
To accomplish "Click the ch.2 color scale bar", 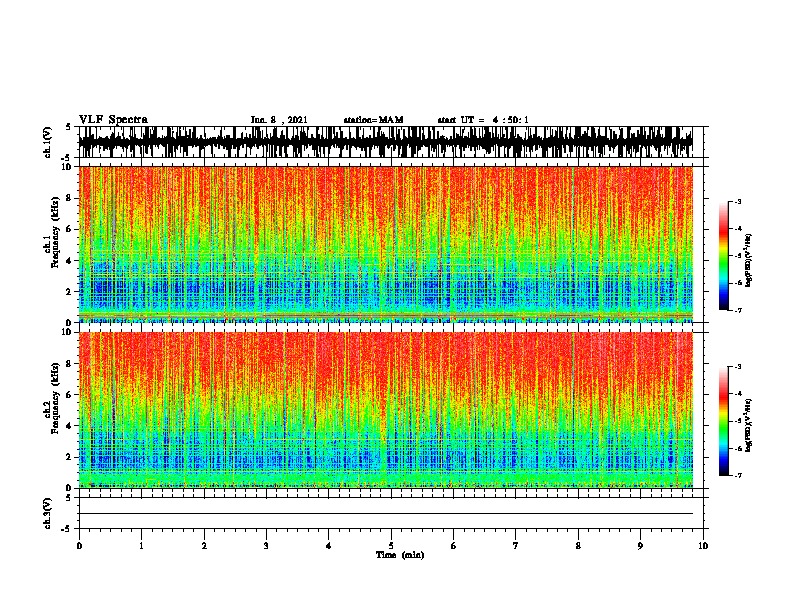I will click(x=724, y=421).
